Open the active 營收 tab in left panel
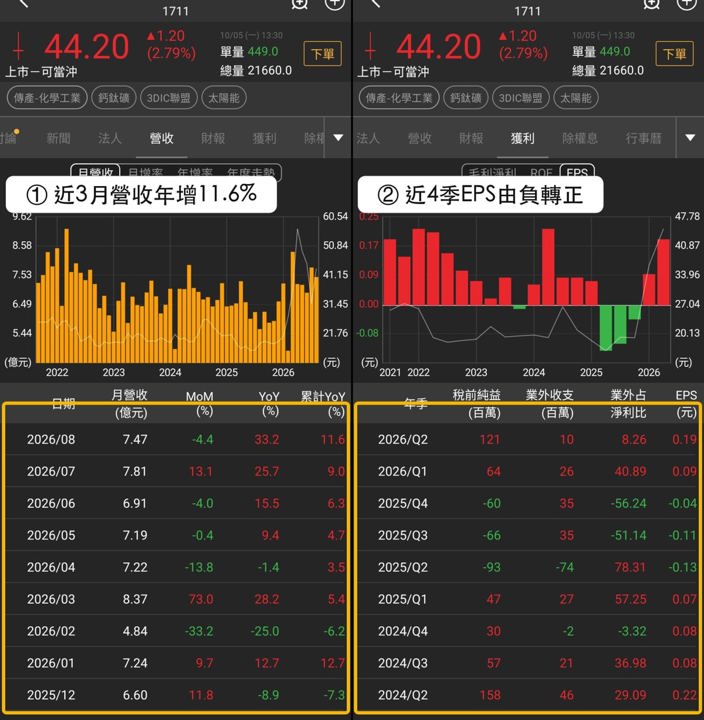The width and height of the screenshot is (704, 720). [x=161, y=138]
